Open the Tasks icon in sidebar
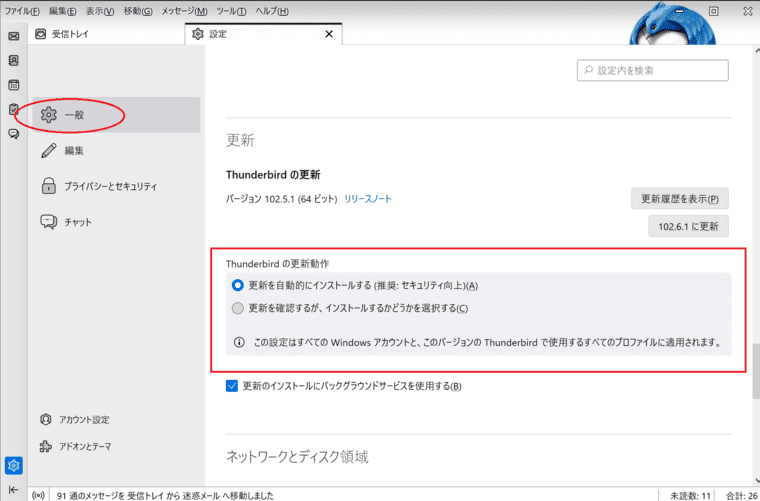Viewport: 760px width, 501px height. [14, 110]
